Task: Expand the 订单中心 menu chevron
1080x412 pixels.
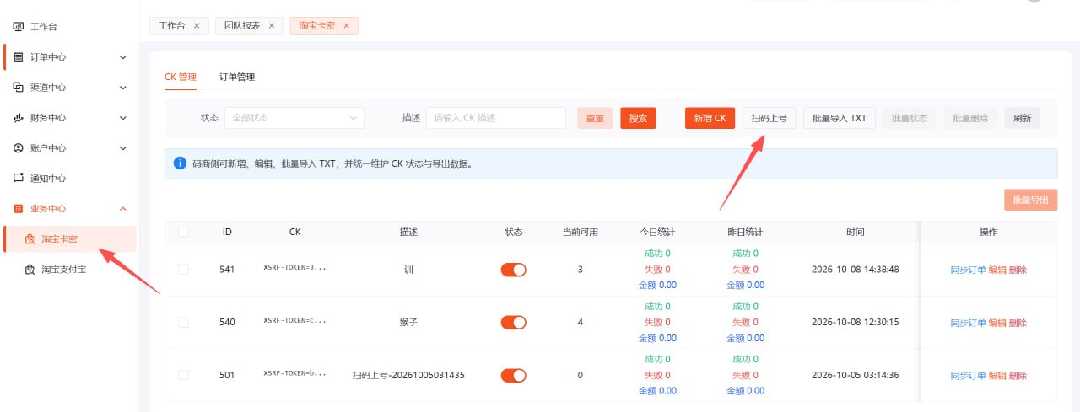Action: tap(123, 57)
